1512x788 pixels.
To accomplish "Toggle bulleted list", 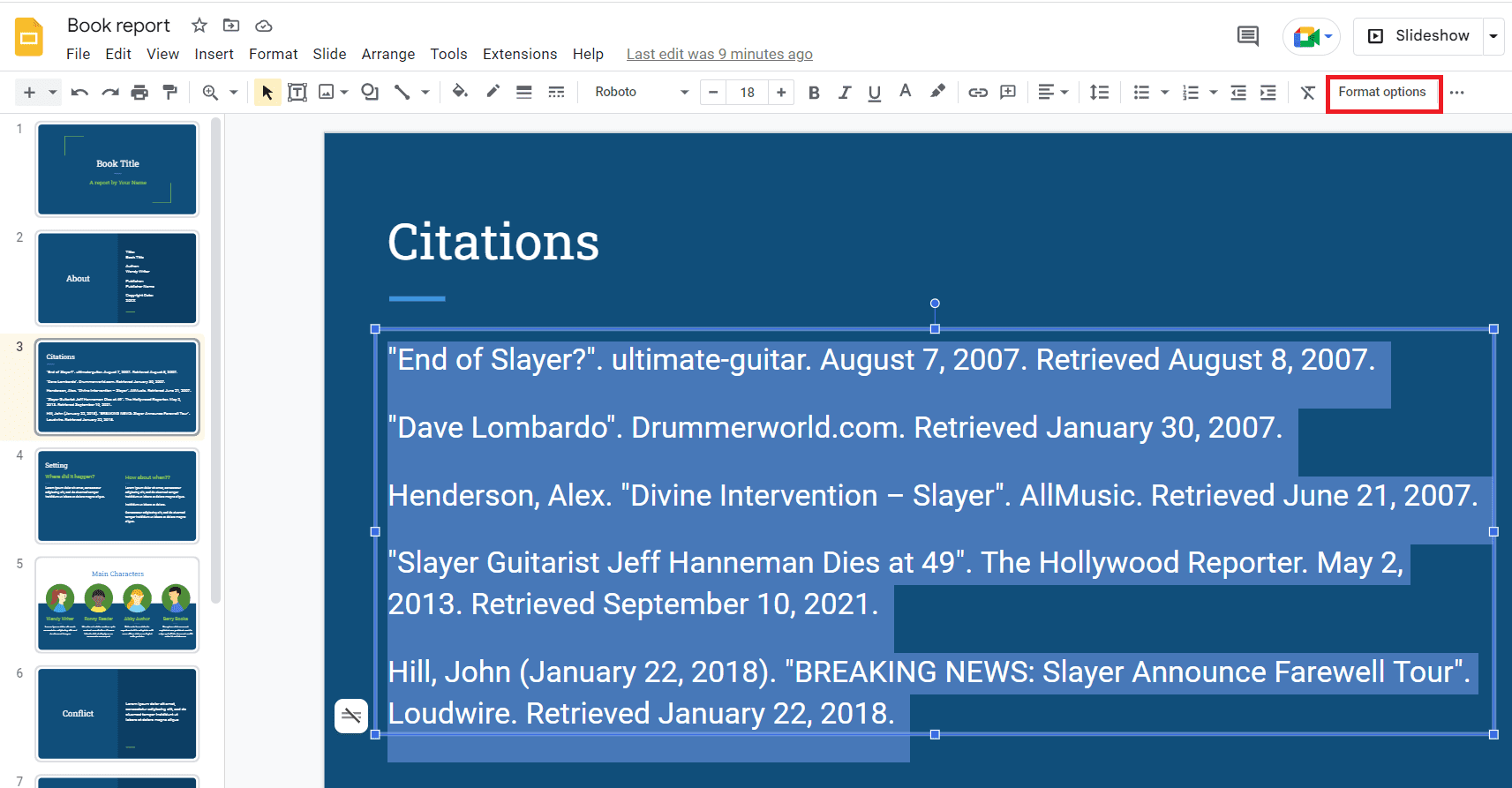I will tap(1141, 92).
